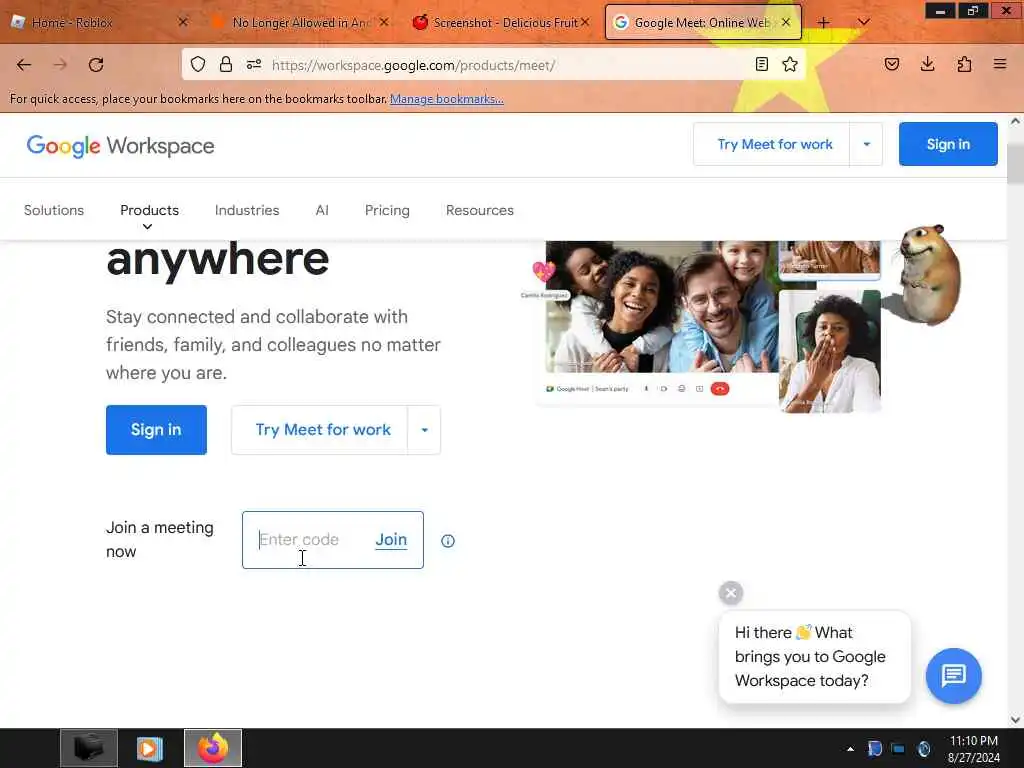Reload the current page
This screenshot has height=768, width=1024.
(96, 65)
